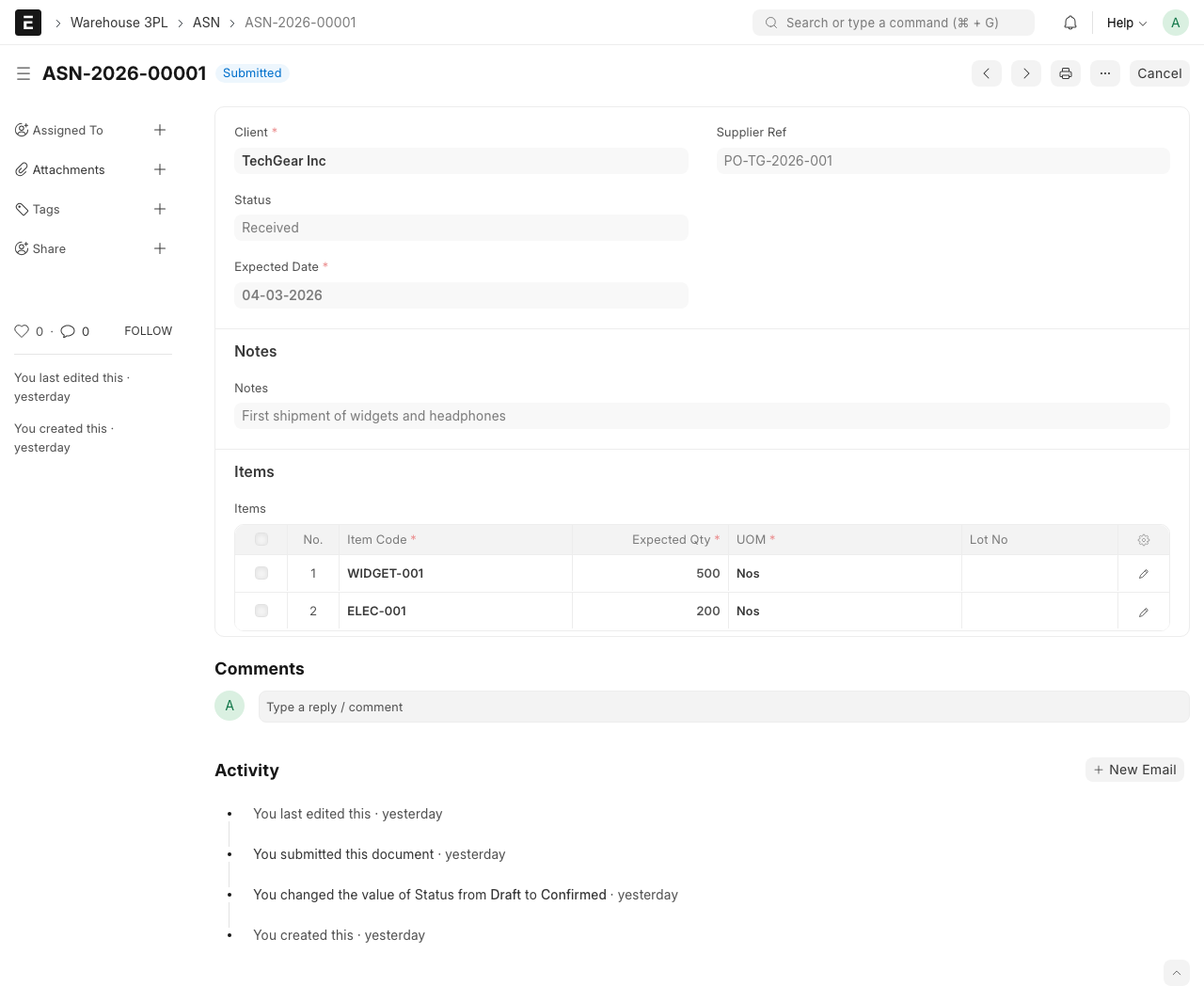Screen dimensions: 1204x986
Task: Open Warehouse 3PL from the breadcrumb
Action: click(119, 22)
